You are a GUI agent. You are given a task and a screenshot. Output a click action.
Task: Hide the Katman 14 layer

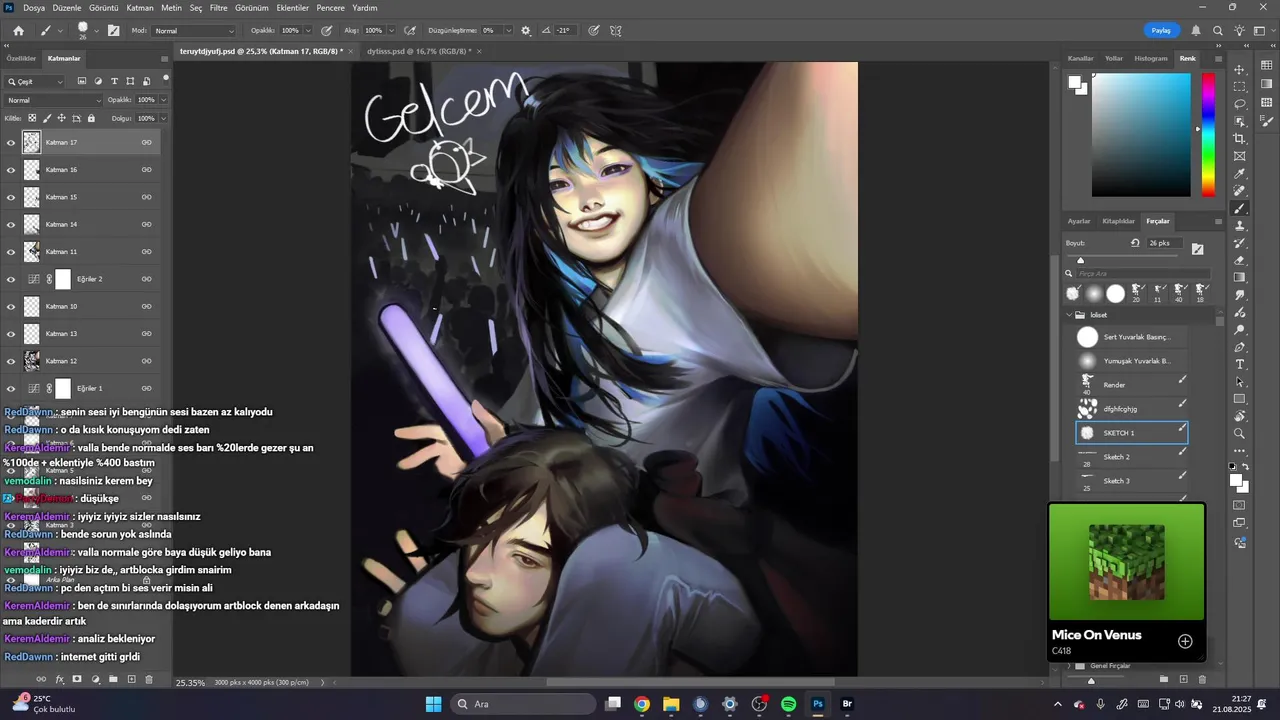[x=11, y=225]
